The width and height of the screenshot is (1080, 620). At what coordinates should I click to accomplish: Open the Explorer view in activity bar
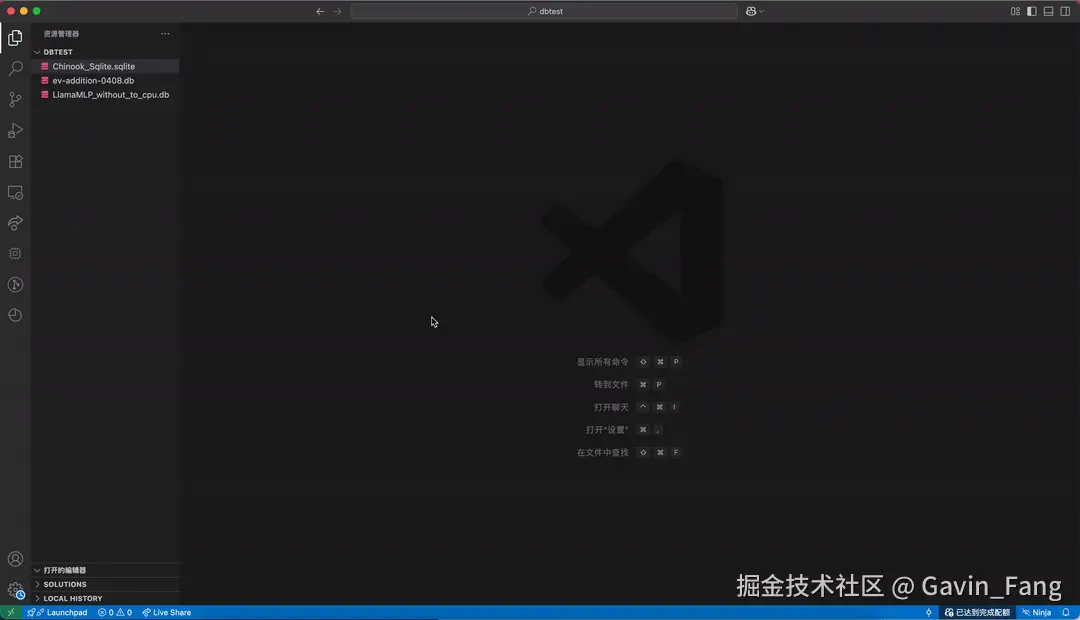pos(15,38)
